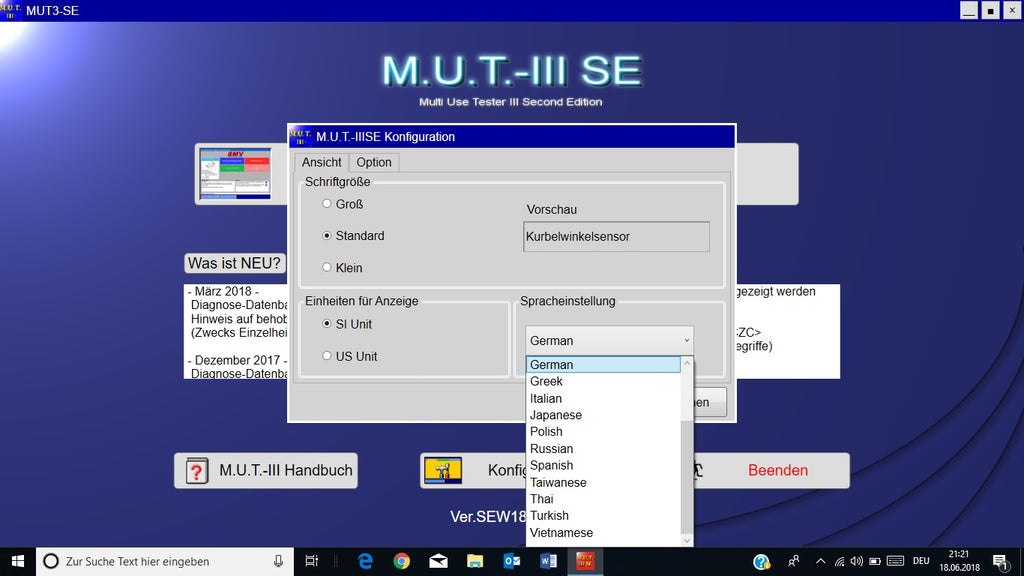Open the Mail app from taskbar
Screen dimensions: 1024x576
[438, 561]
